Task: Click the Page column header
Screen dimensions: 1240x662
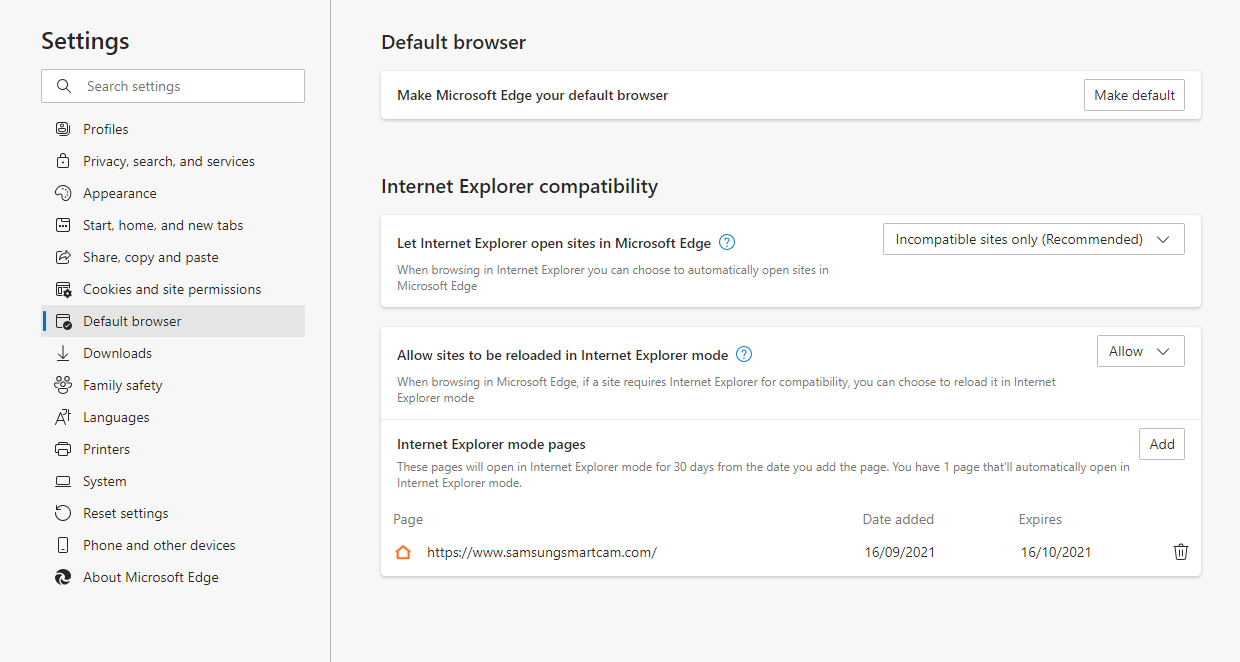Action: 408,519
